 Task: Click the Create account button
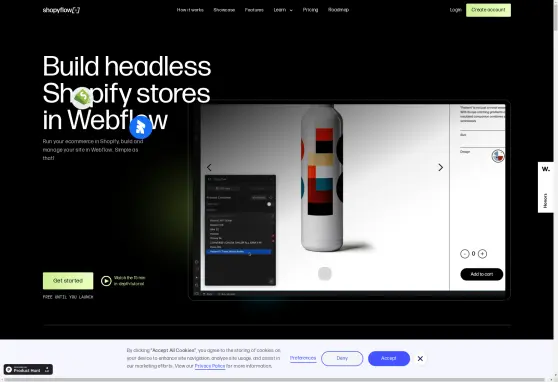click(488, 10)
